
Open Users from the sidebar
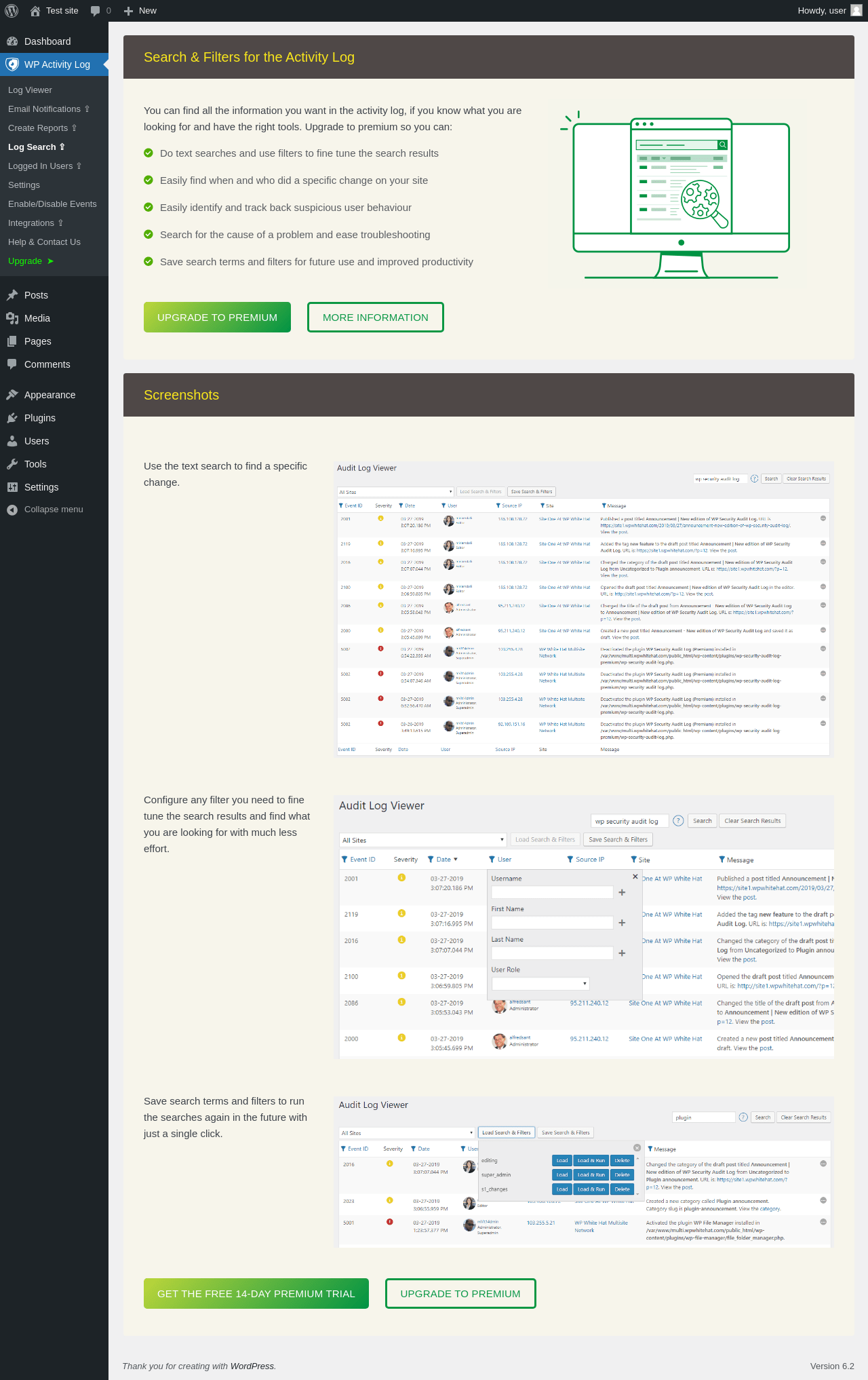[x=54, y=441]
